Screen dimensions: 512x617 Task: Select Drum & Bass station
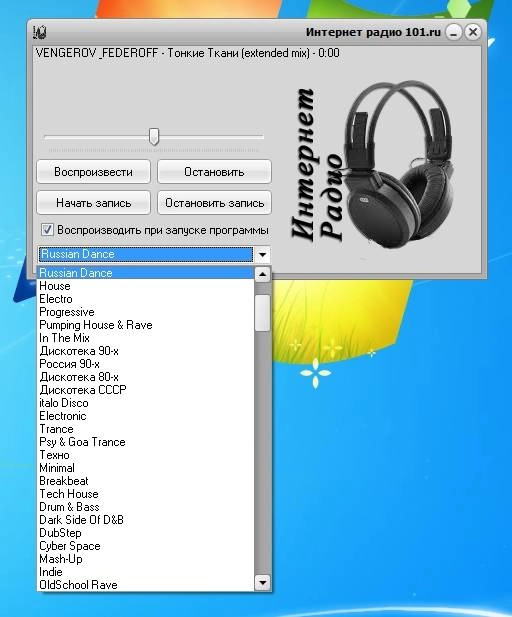(146, 506)
